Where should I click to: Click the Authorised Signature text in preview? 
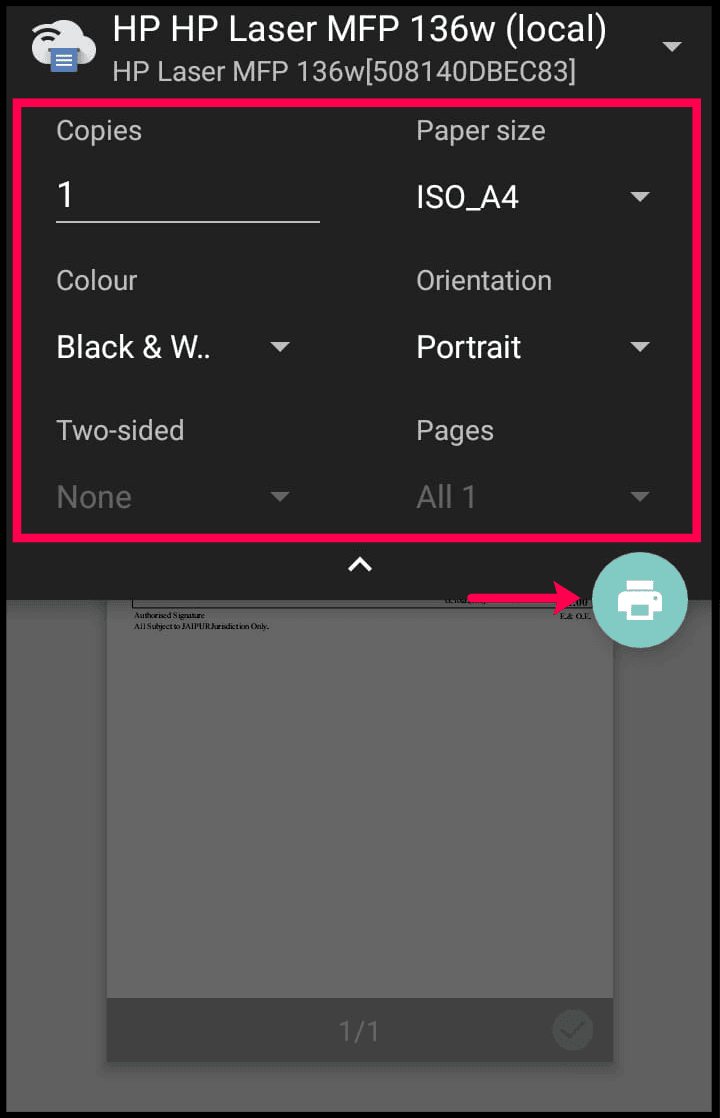169,615
